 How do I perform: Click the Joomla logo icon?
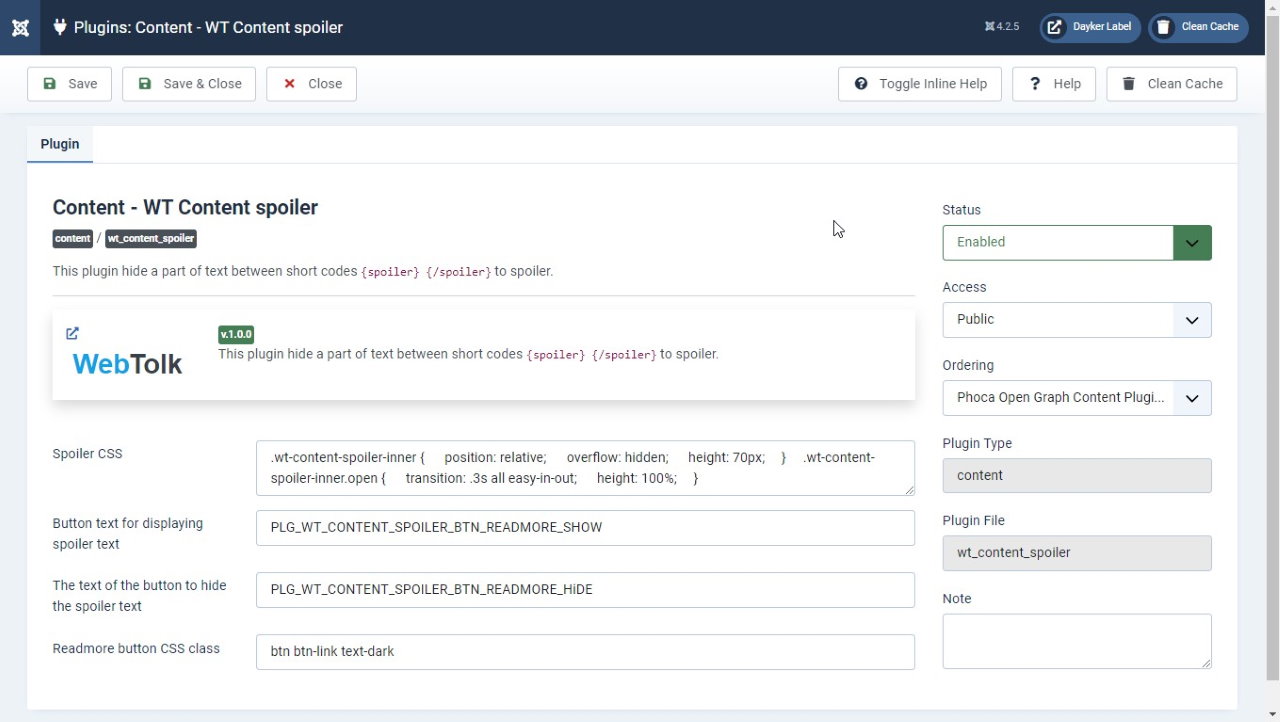pyautogui.click(x=20, y=27)
